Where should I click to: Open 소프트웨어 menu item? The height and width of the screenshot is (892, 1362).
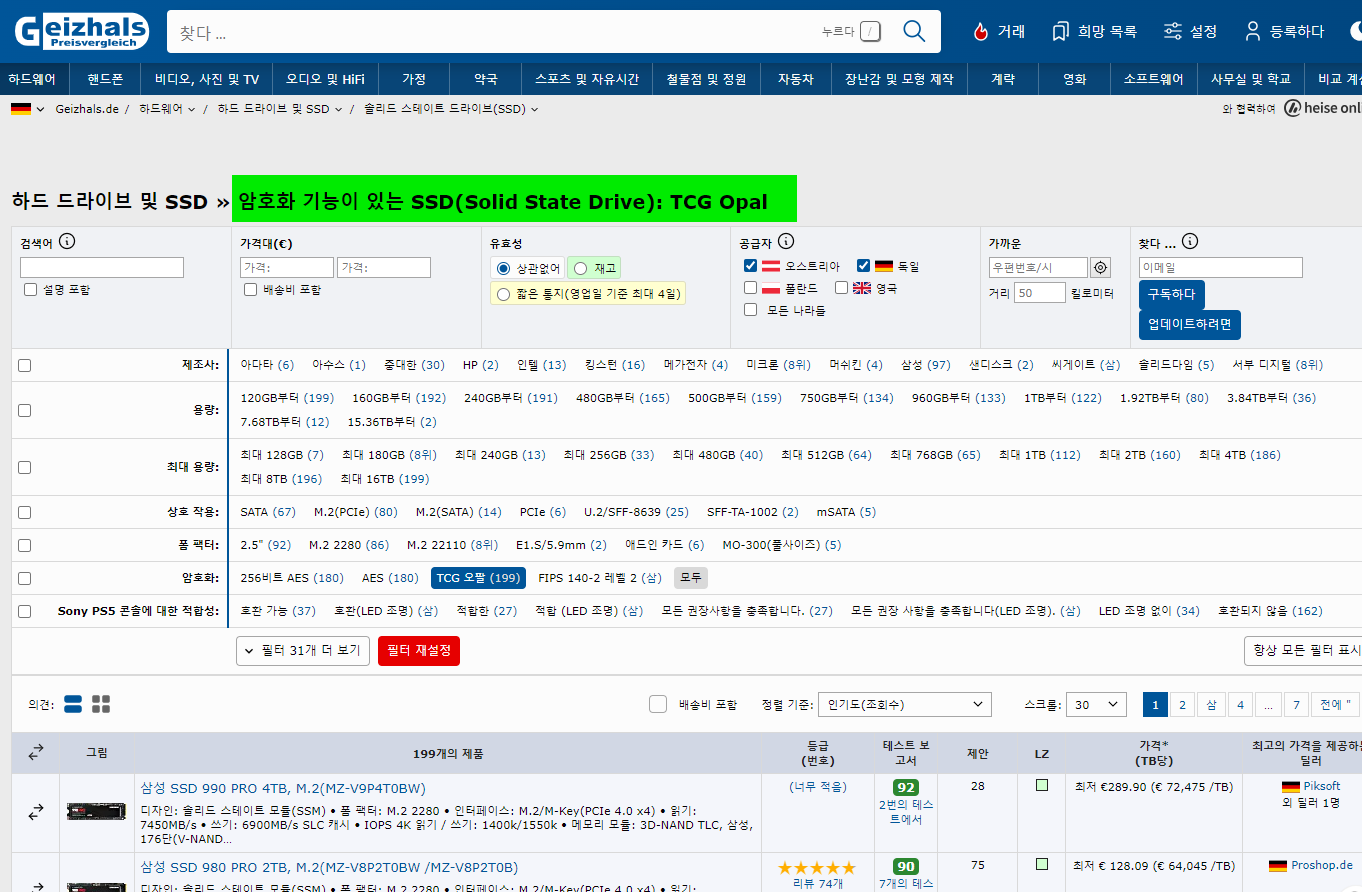(1153, 79)
